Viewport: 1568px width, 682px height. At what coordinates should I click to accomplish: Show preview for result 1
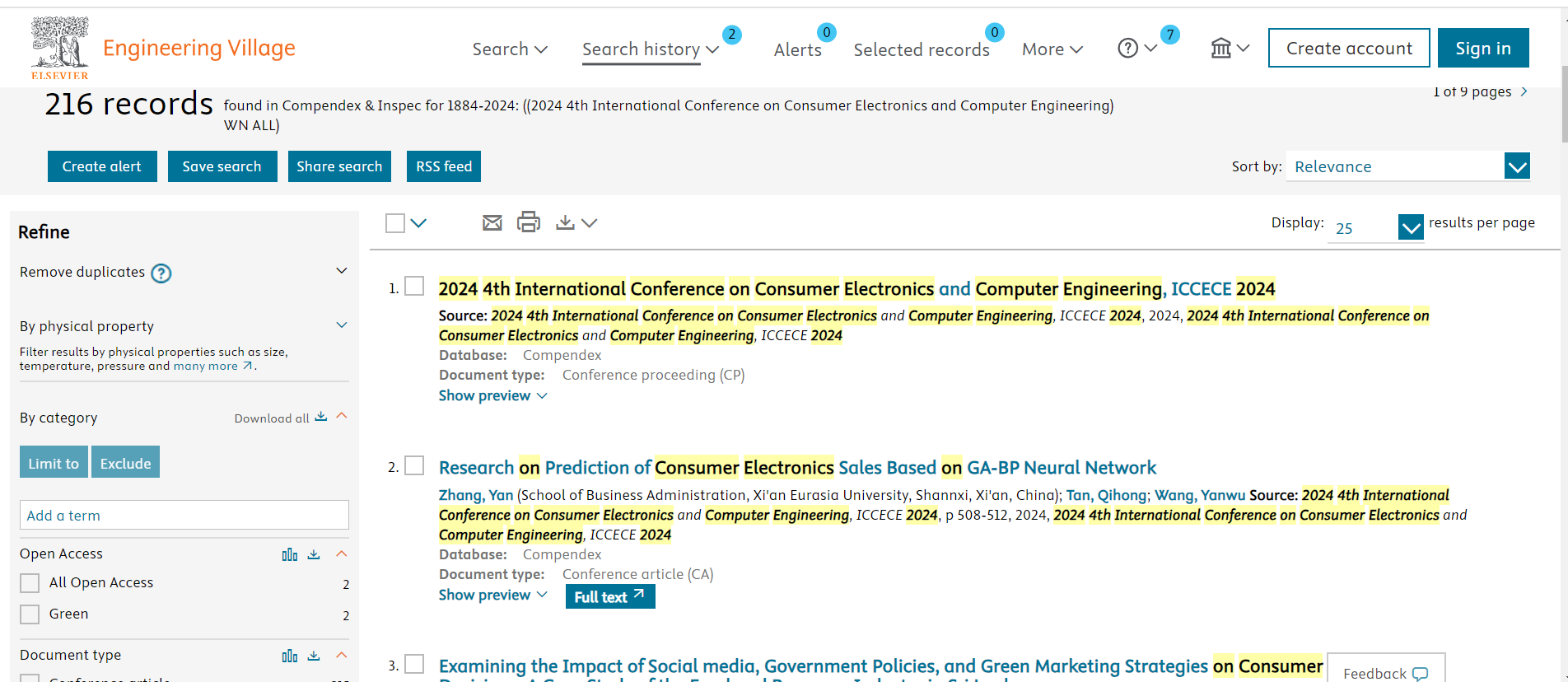pos(492,395)
